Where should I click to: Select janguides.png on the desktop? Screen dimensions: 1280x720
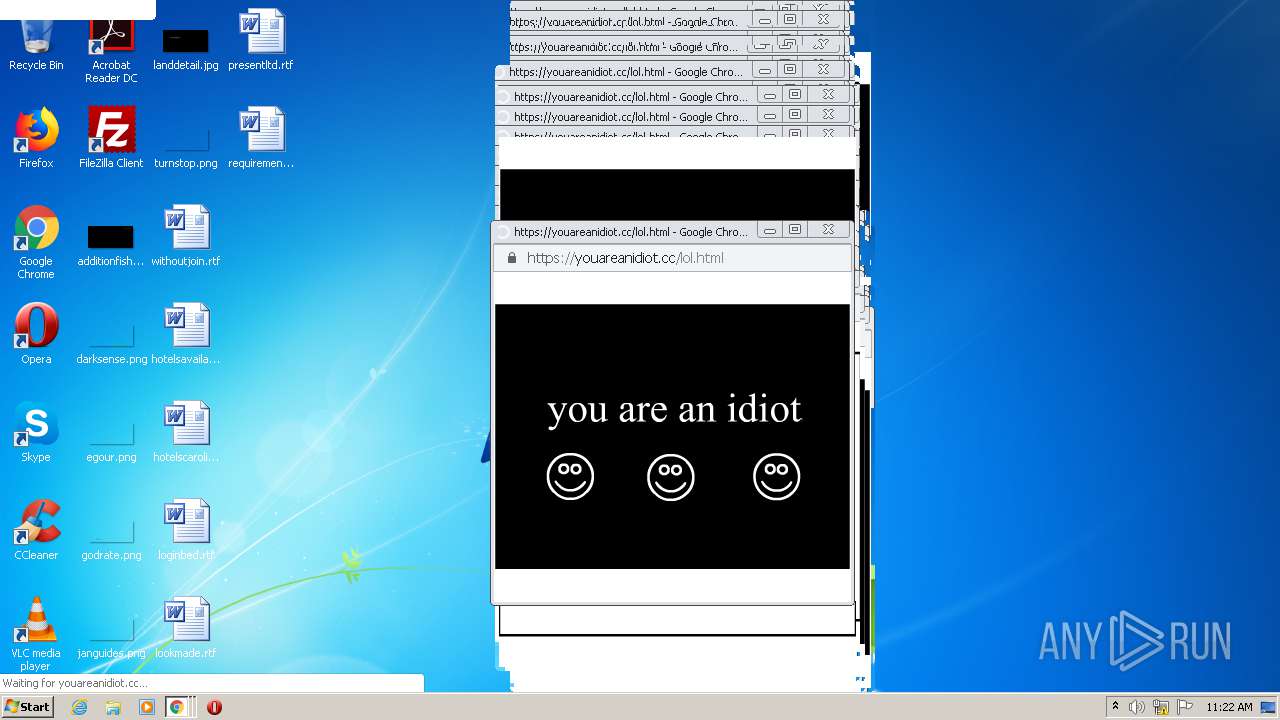(x=111, y=637)
